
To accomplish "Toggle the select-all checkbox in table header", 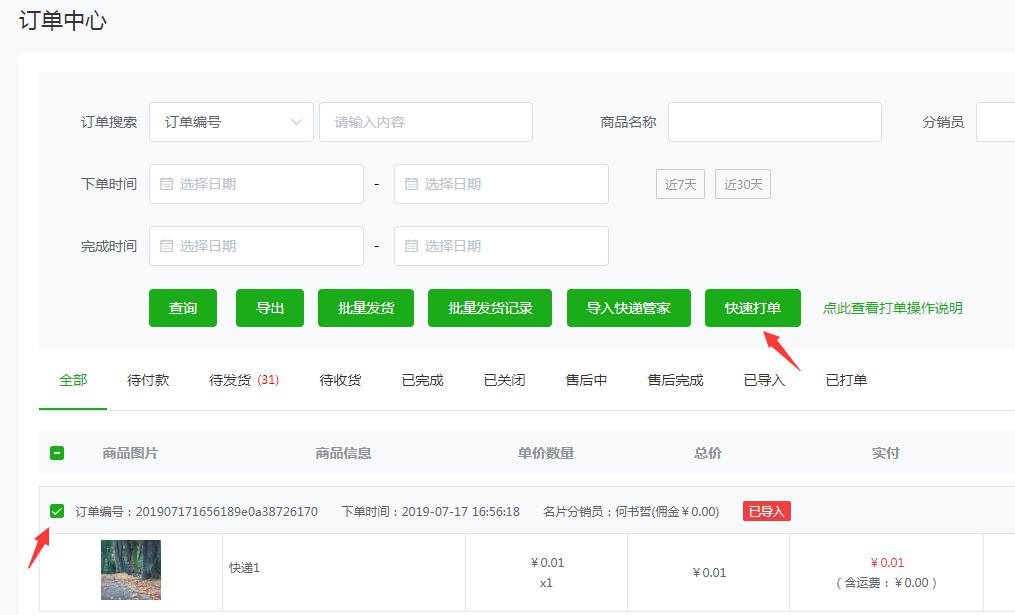I will [x=57, y=453].
